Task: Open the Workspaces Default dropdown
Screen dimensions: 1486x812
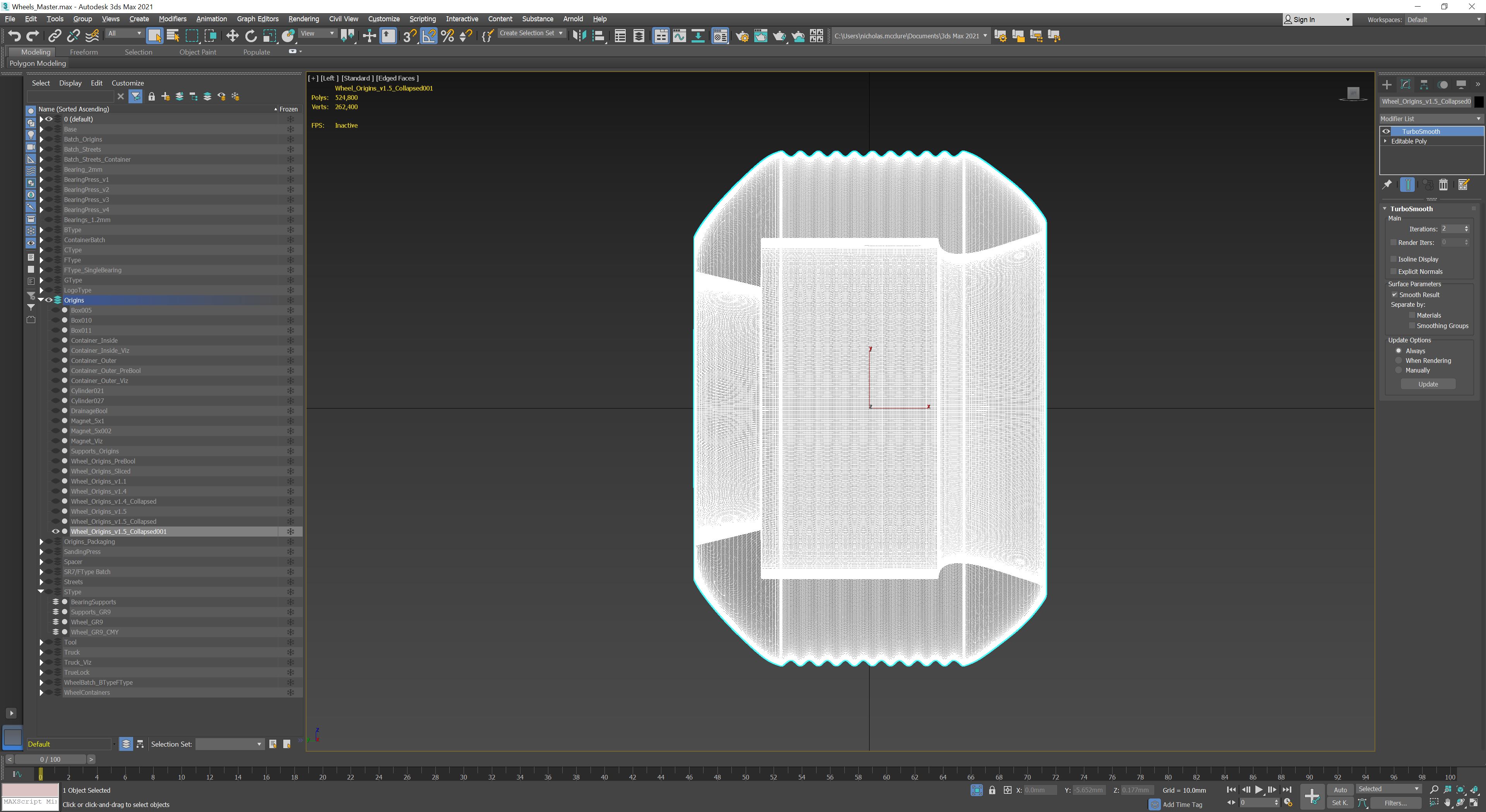Action: tap(1444, 20)
